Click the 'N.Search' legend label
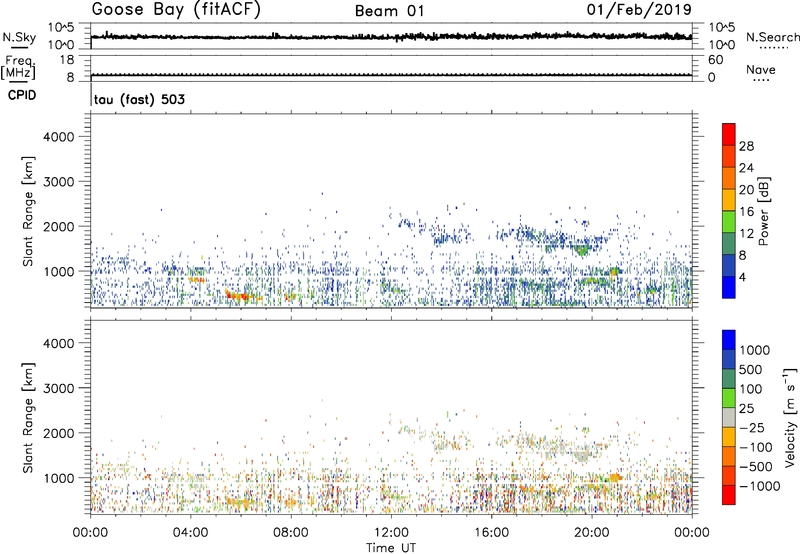The width and height of the screenshot is (800, 554). coord(772,37)
